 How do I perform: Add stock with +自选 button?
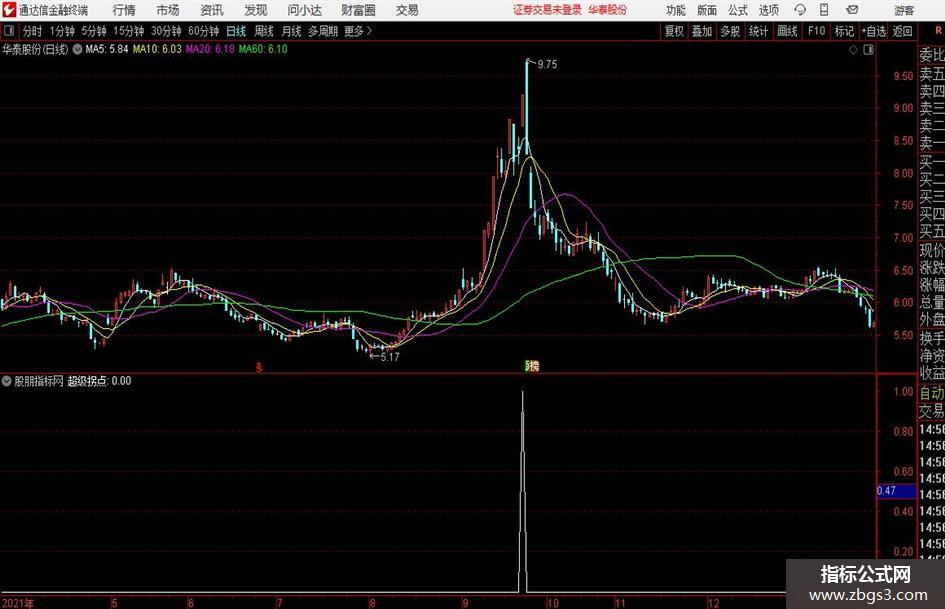click(874, 31)
